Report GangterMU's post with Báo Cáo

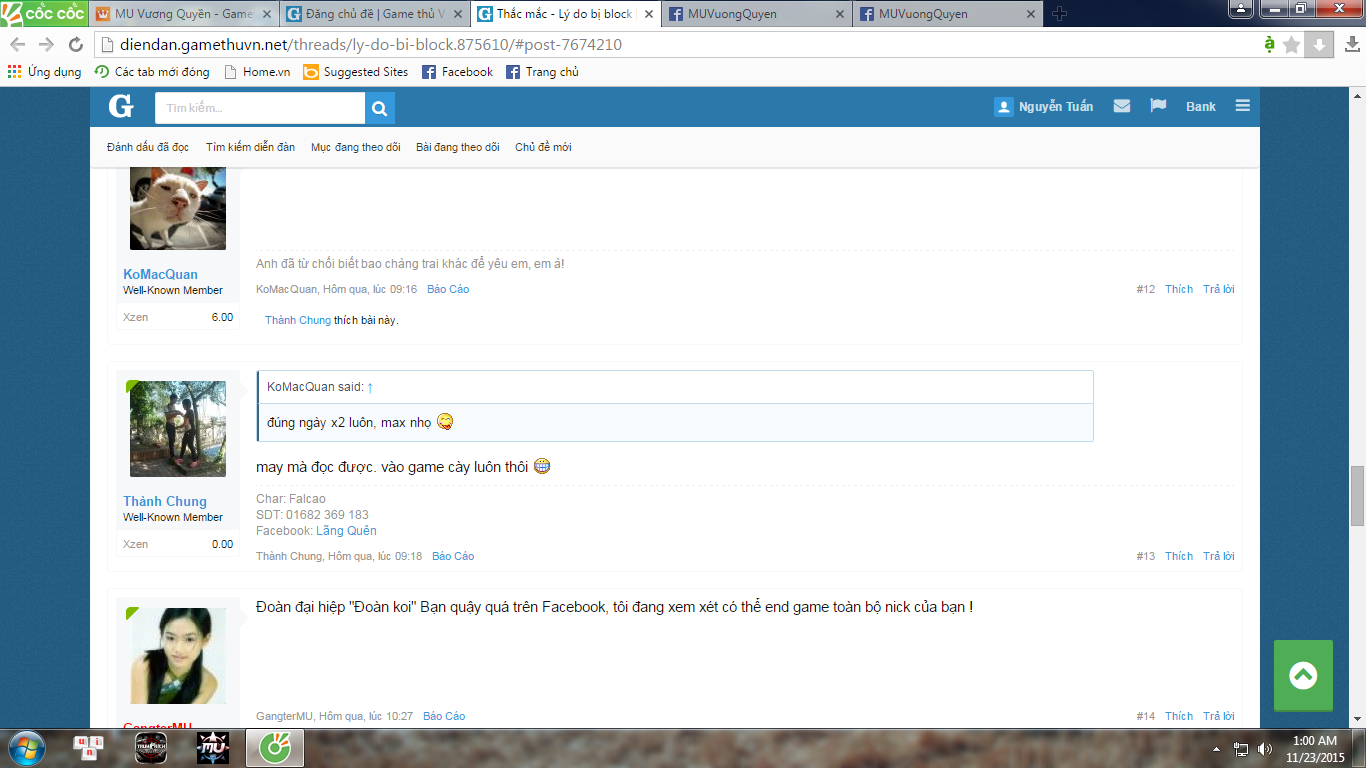point(444,716)
